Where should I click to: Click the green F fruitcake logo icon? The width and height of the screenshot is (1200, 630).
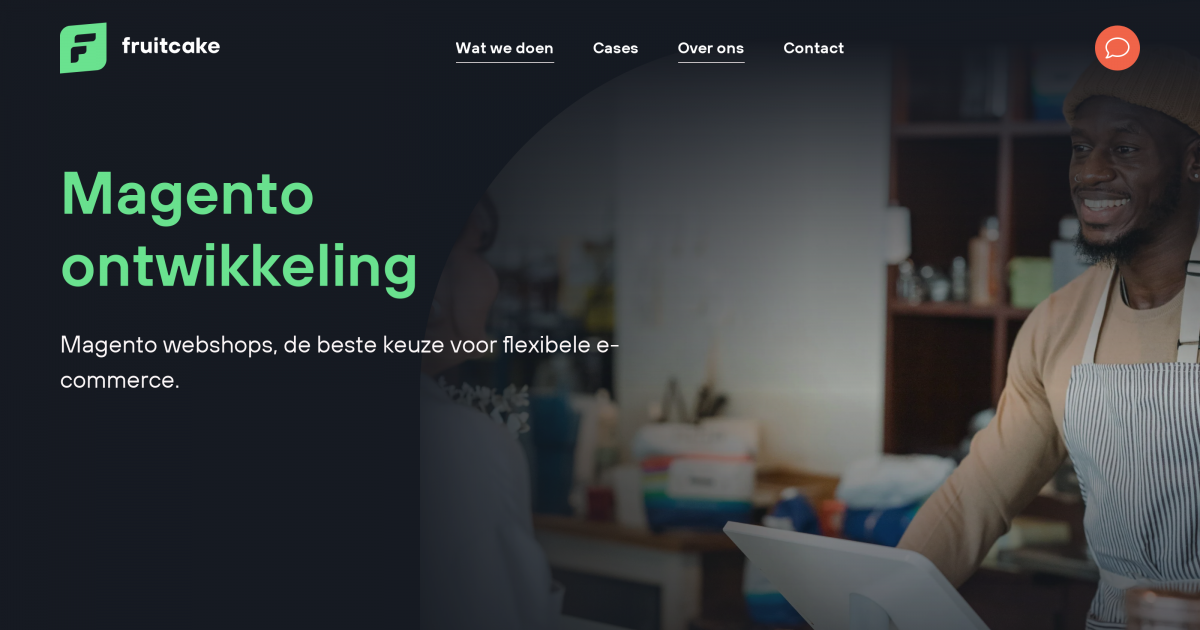click(x=83, y=48)
